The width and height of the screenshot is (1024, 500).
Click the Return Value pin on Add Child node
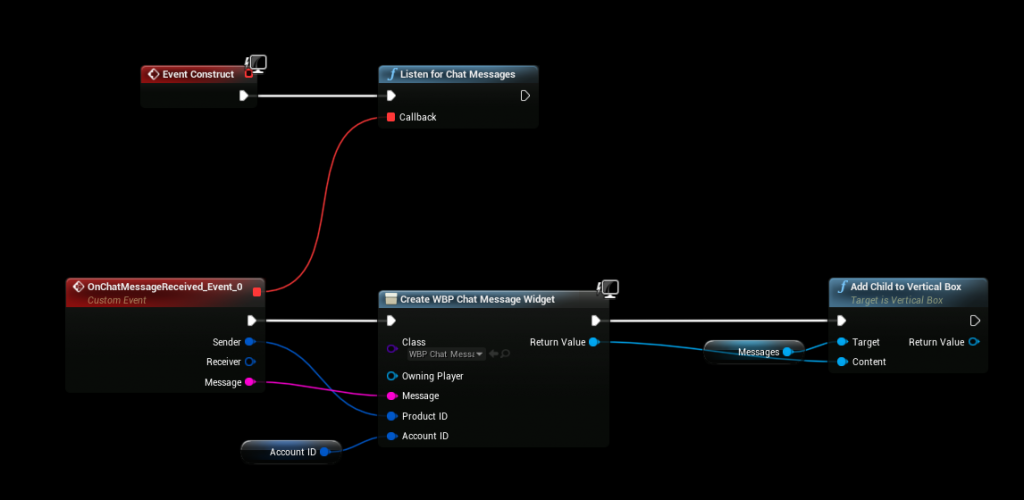point(974,342)
